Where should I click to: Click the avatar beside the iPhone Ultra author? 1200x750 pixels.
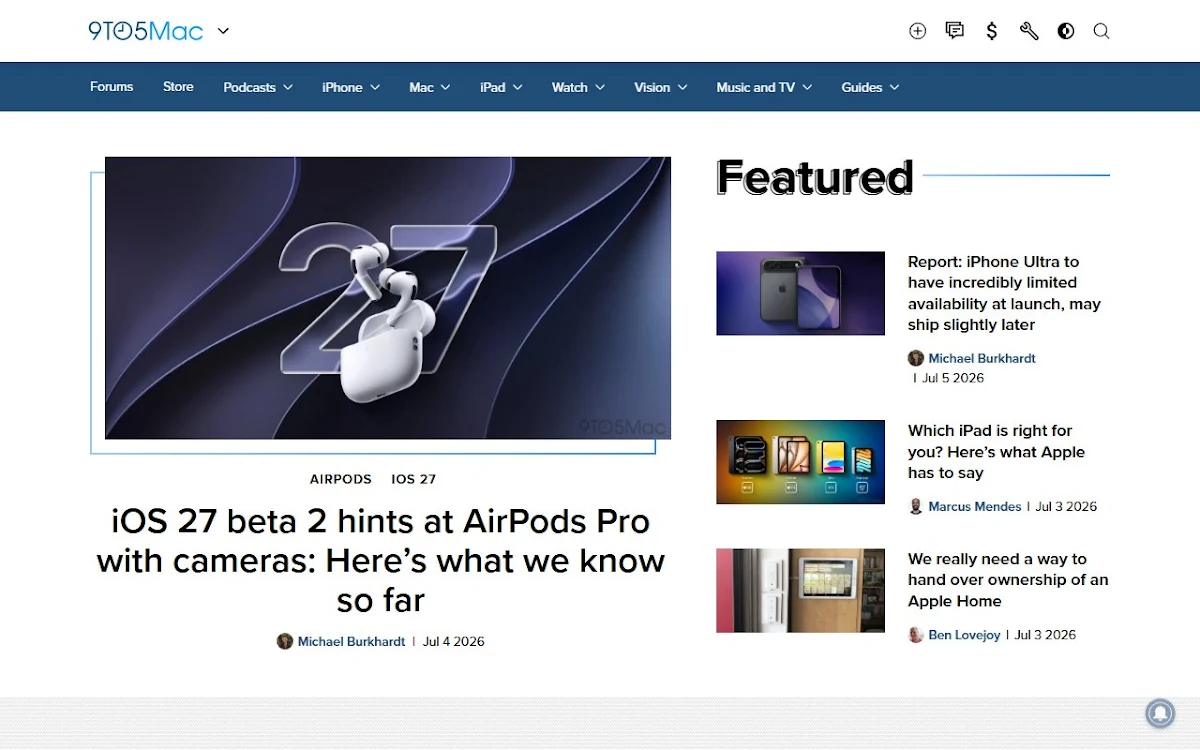click(x=915, y=358)
